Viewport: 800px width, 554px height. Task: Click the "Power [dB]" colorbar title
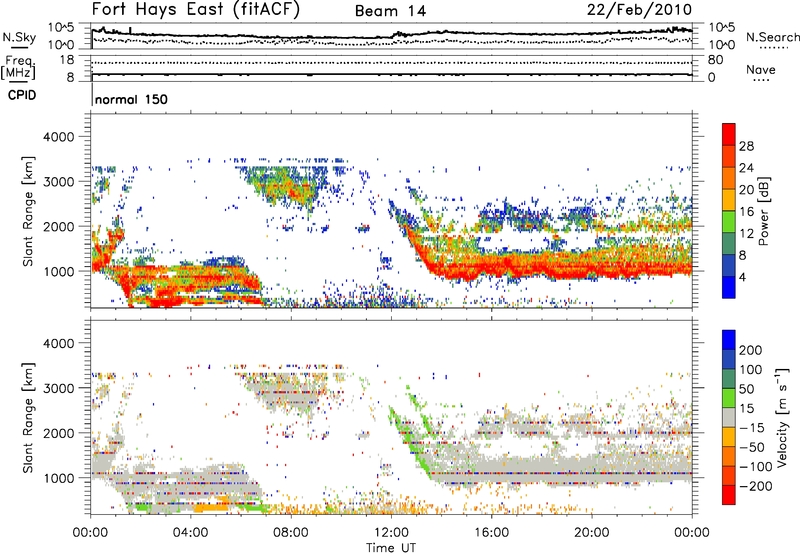point(763,211)
